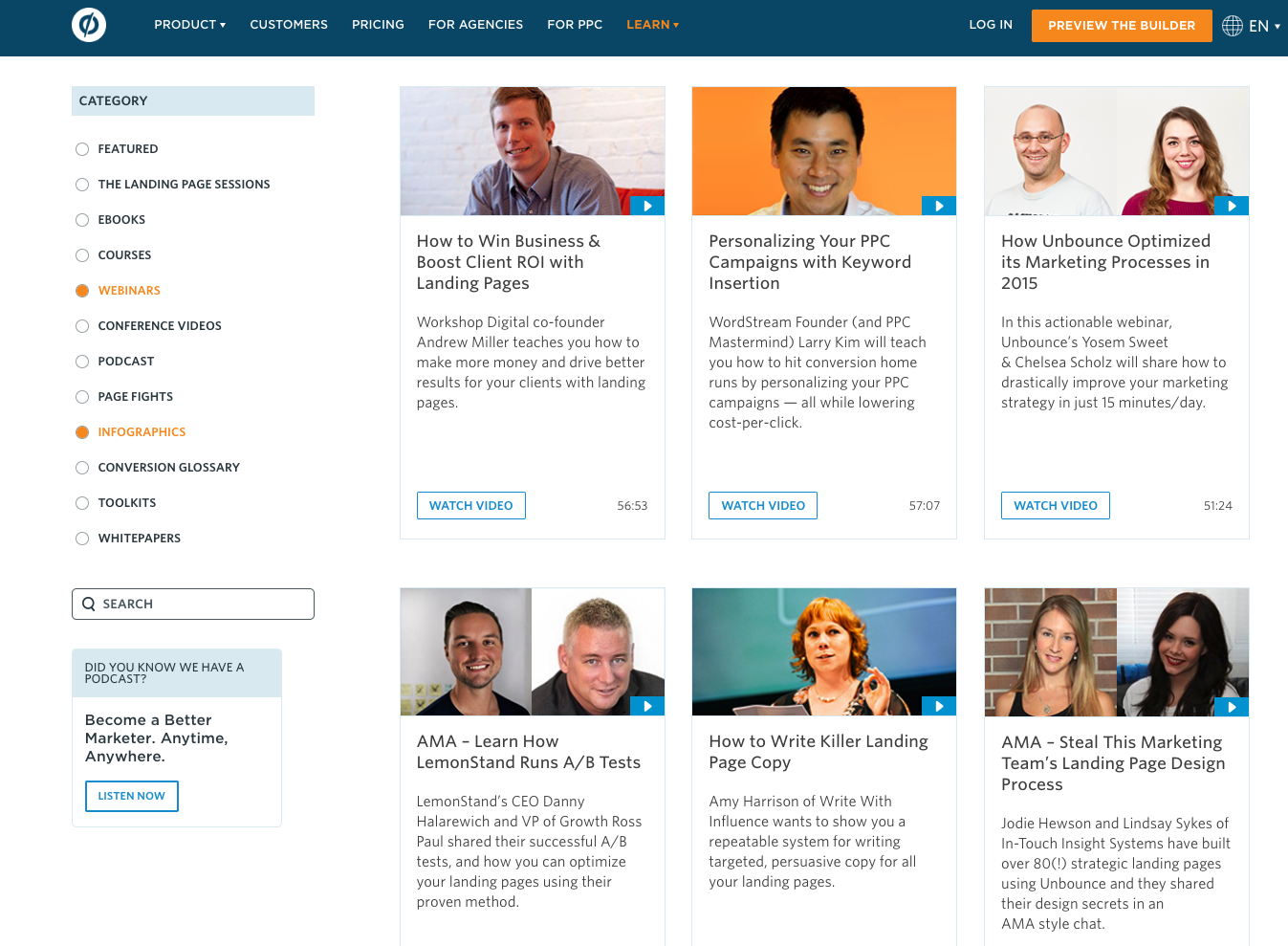
Task: Select the Conversion Glossary radio
Action: (x=82, y=468)
